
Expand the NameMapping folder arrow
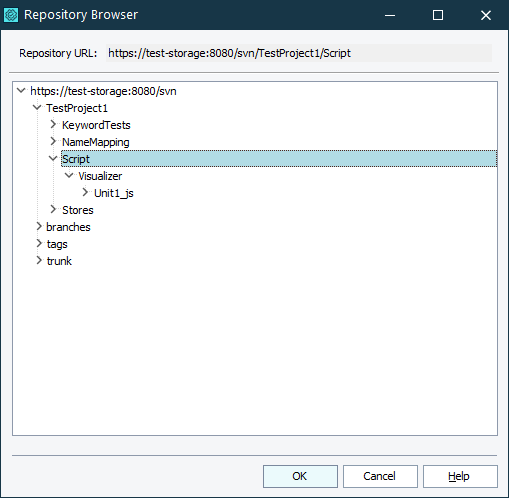tap(53, 142)
